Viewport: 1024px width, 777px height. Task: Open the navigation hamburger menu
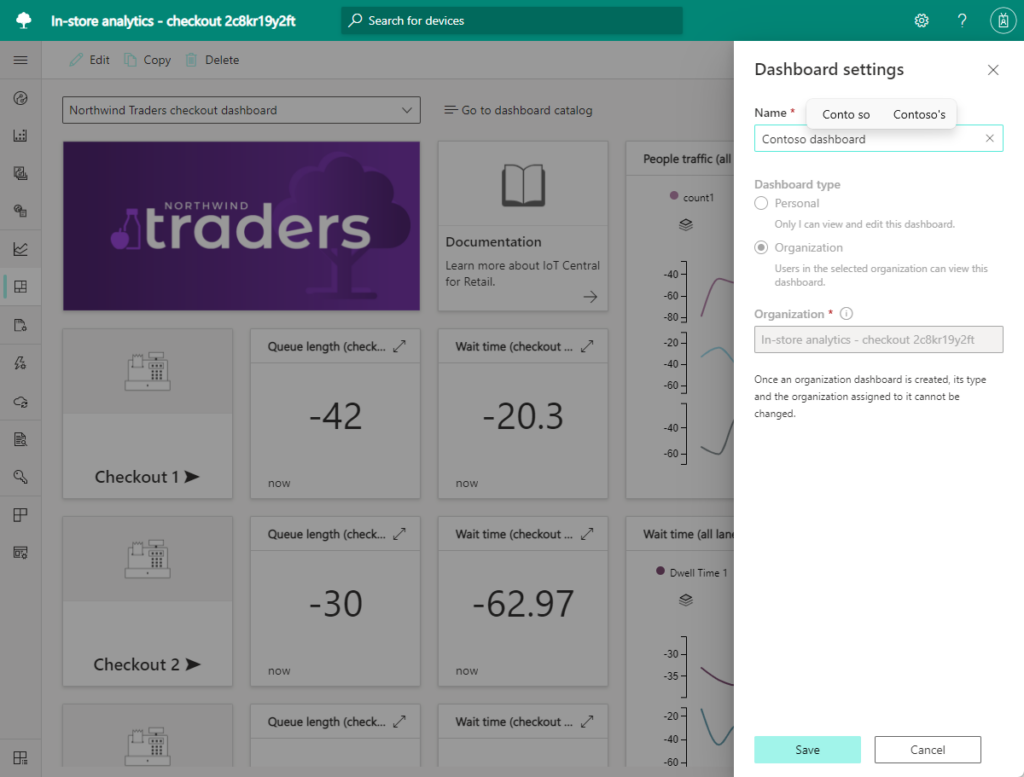[20, 58]
